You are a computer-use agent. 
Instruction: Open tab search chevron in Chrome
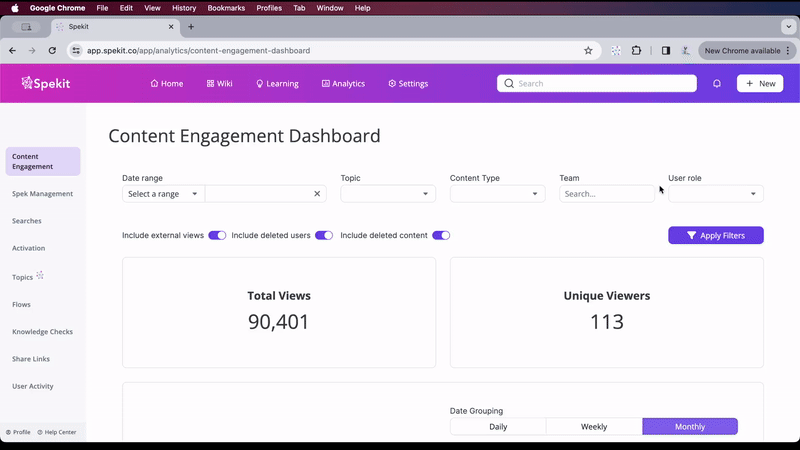[788, 27]
